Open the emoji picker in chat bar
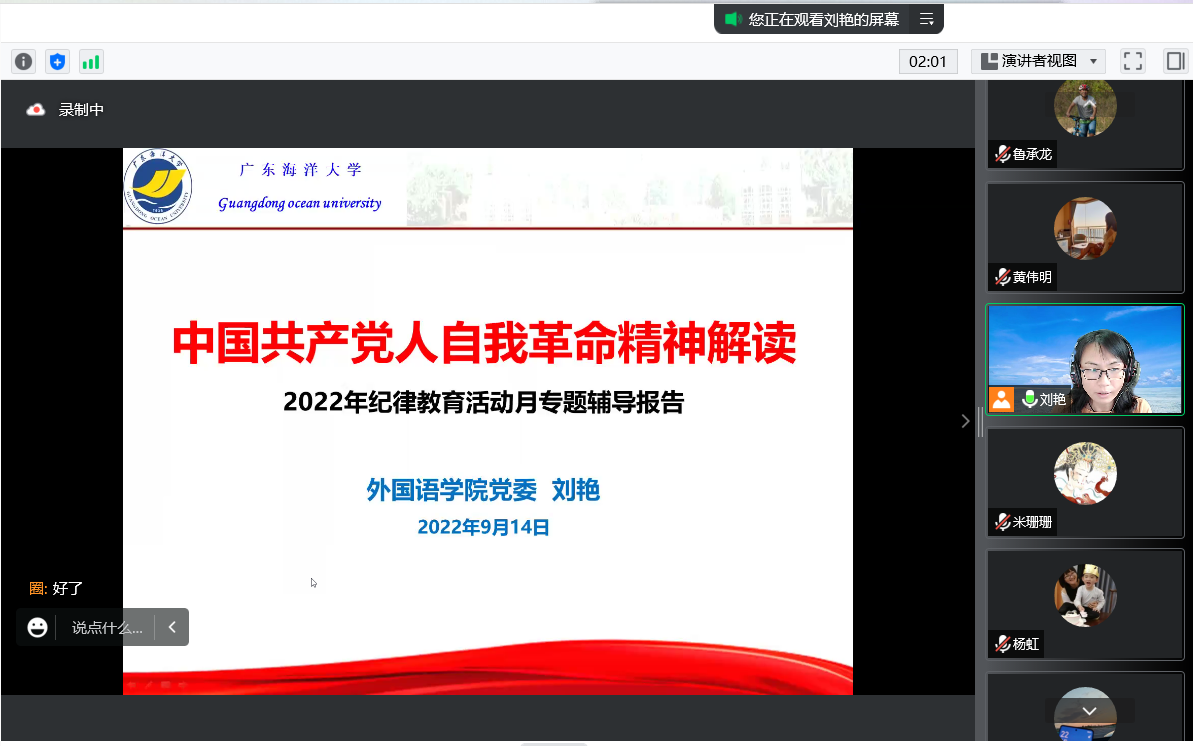 (x=38, y=627)
